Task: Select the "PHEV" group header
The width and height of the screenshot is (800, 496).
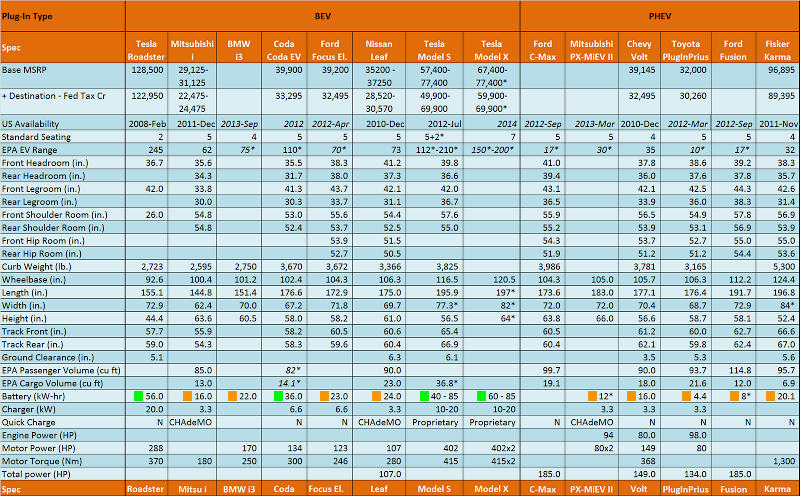Action: pos(660,16)
